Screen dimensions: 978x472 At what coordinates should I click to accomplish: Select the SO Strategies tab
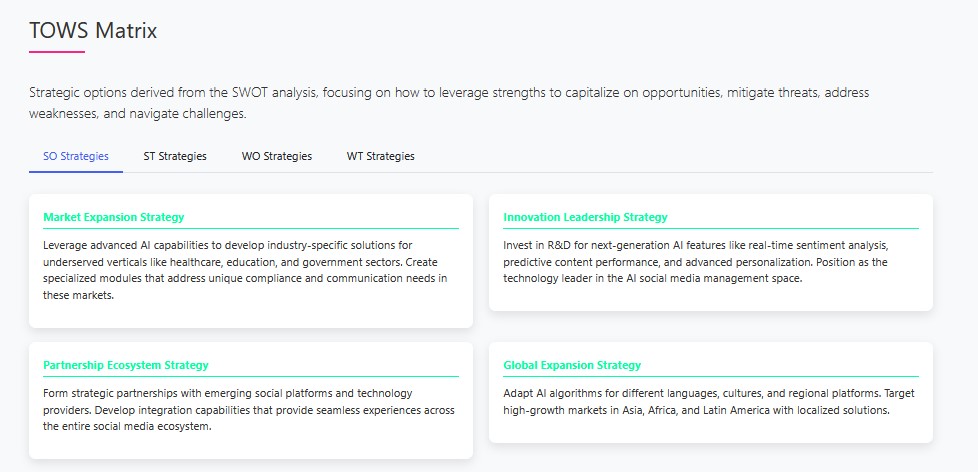(x=76, y=156)
